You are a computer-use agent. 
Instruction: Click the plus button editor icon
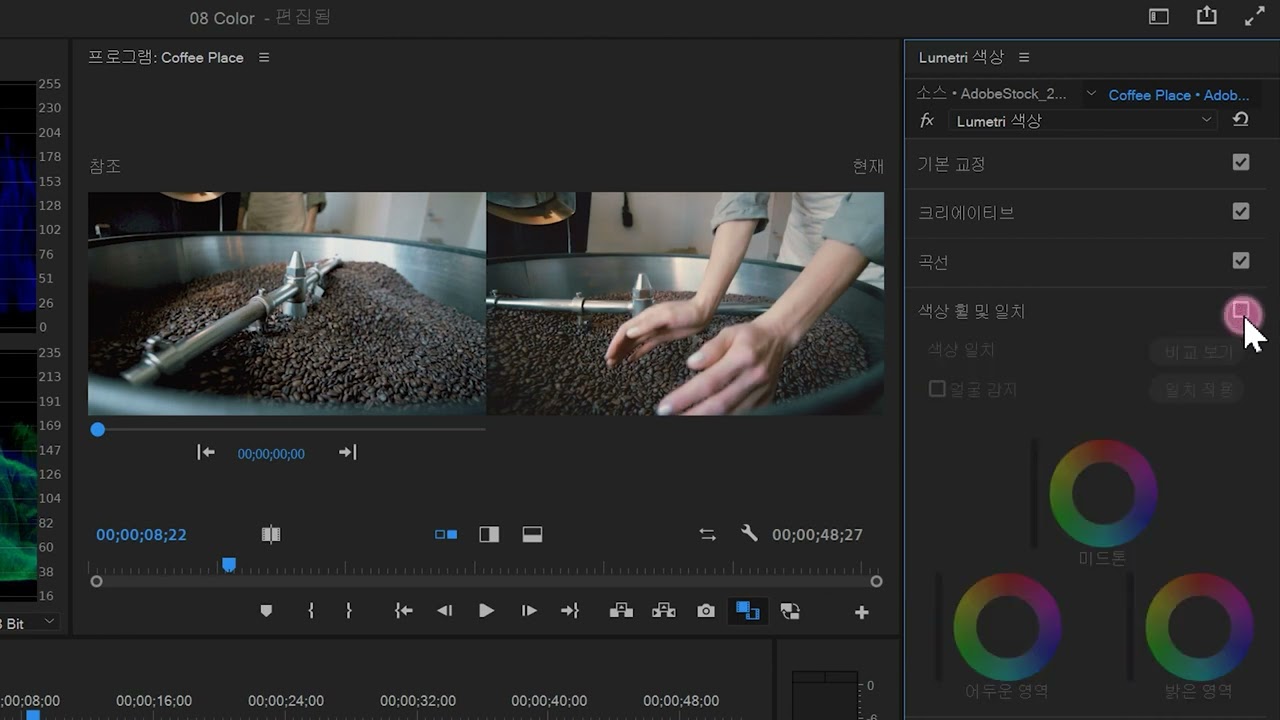[x=861, y=612]
